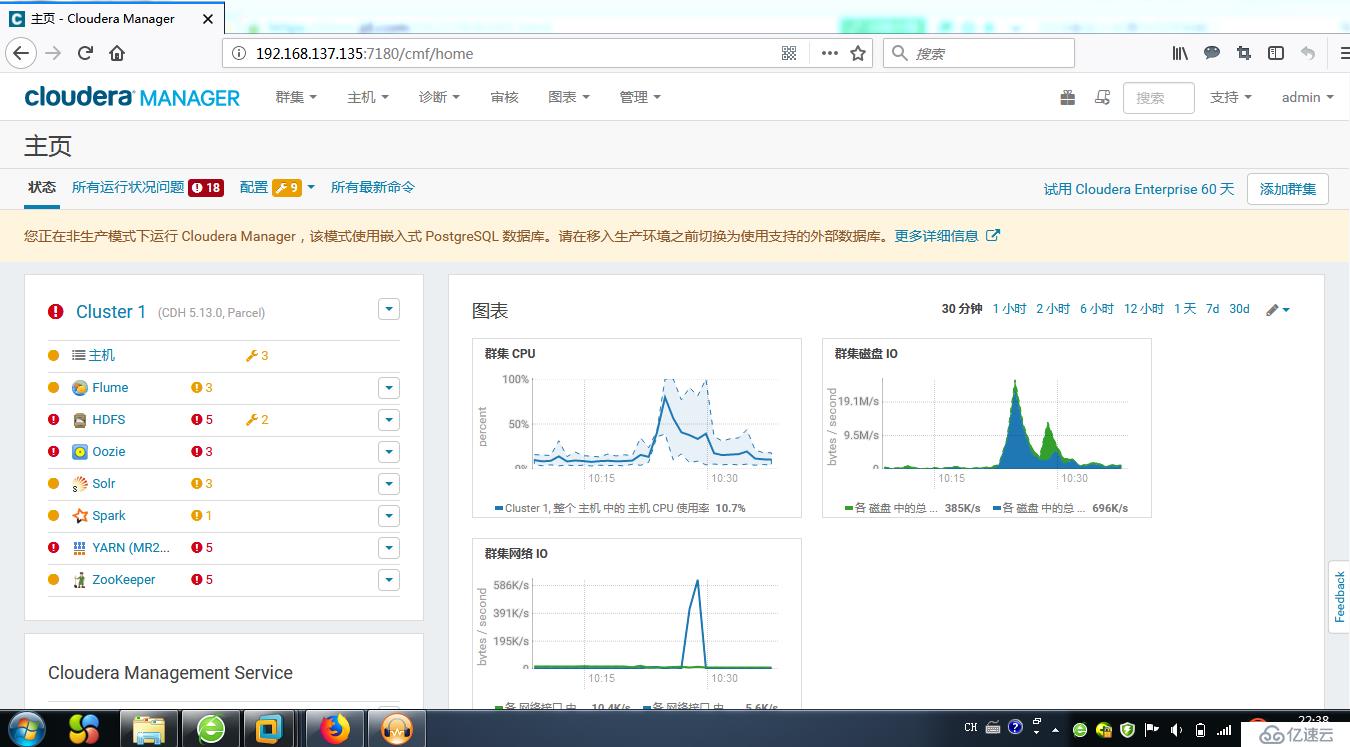Click the Solr service icon
Viewport: 1350px width, 747px height.
(x=80, y=484)
